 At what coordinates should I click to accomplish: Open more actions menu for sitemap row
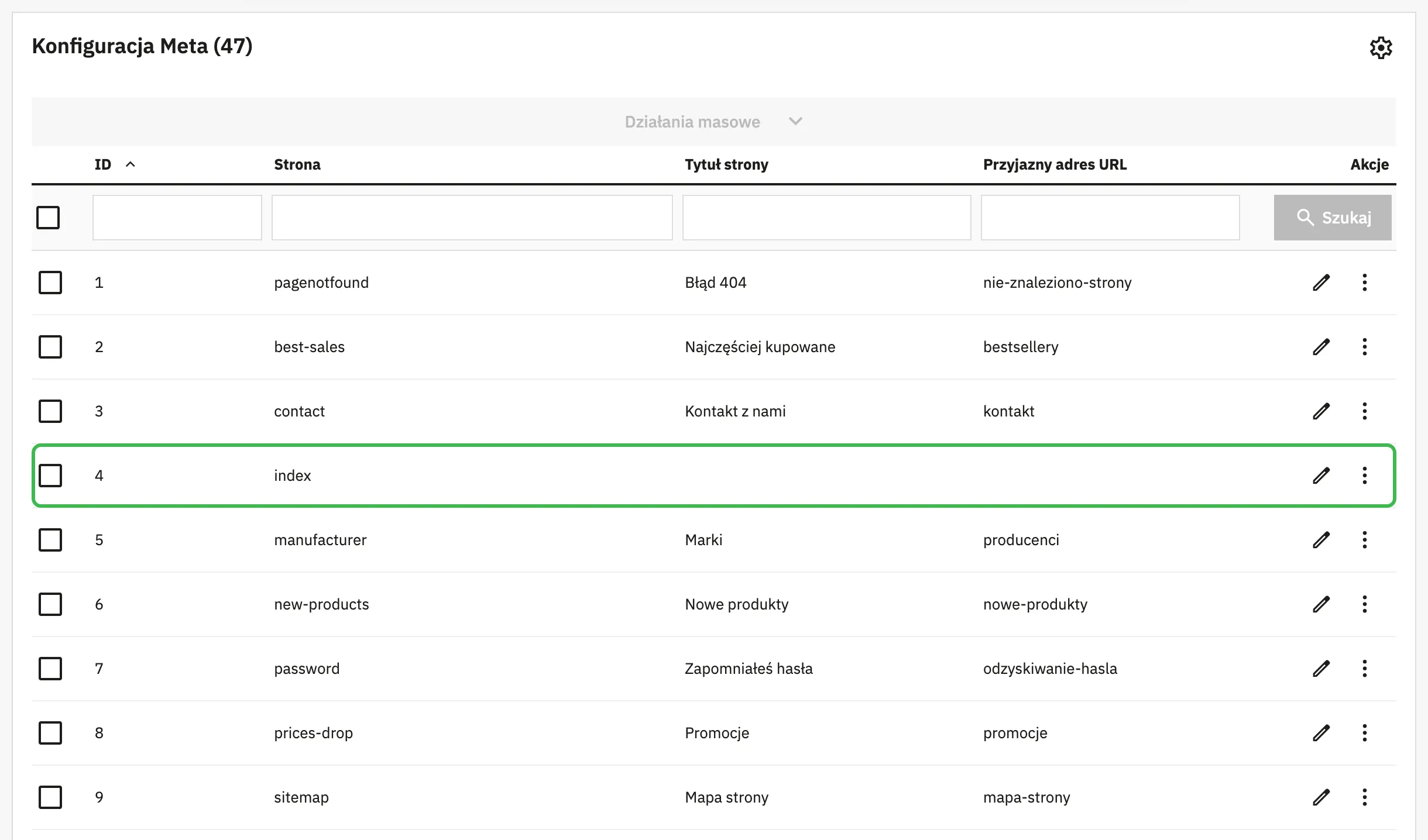[1365, 797]
